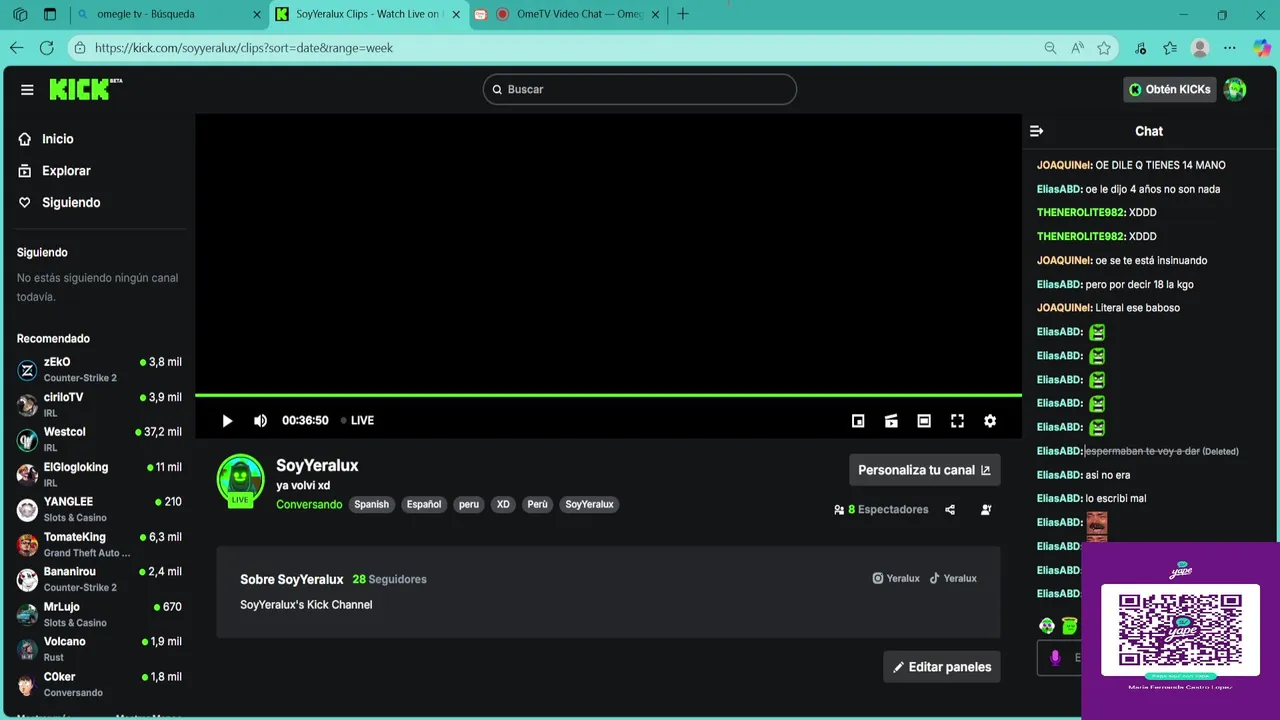Open the browser profile icon
The height and width of the screenshot is (720, 1280).
coord(1200,48)
